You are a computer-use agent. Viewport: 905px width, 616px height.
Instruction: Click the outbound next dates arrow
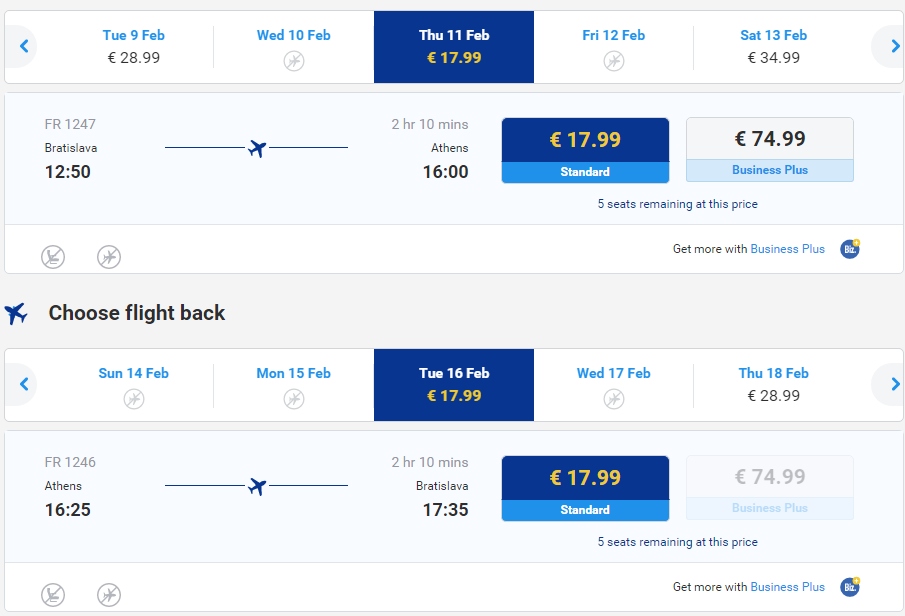893,46
